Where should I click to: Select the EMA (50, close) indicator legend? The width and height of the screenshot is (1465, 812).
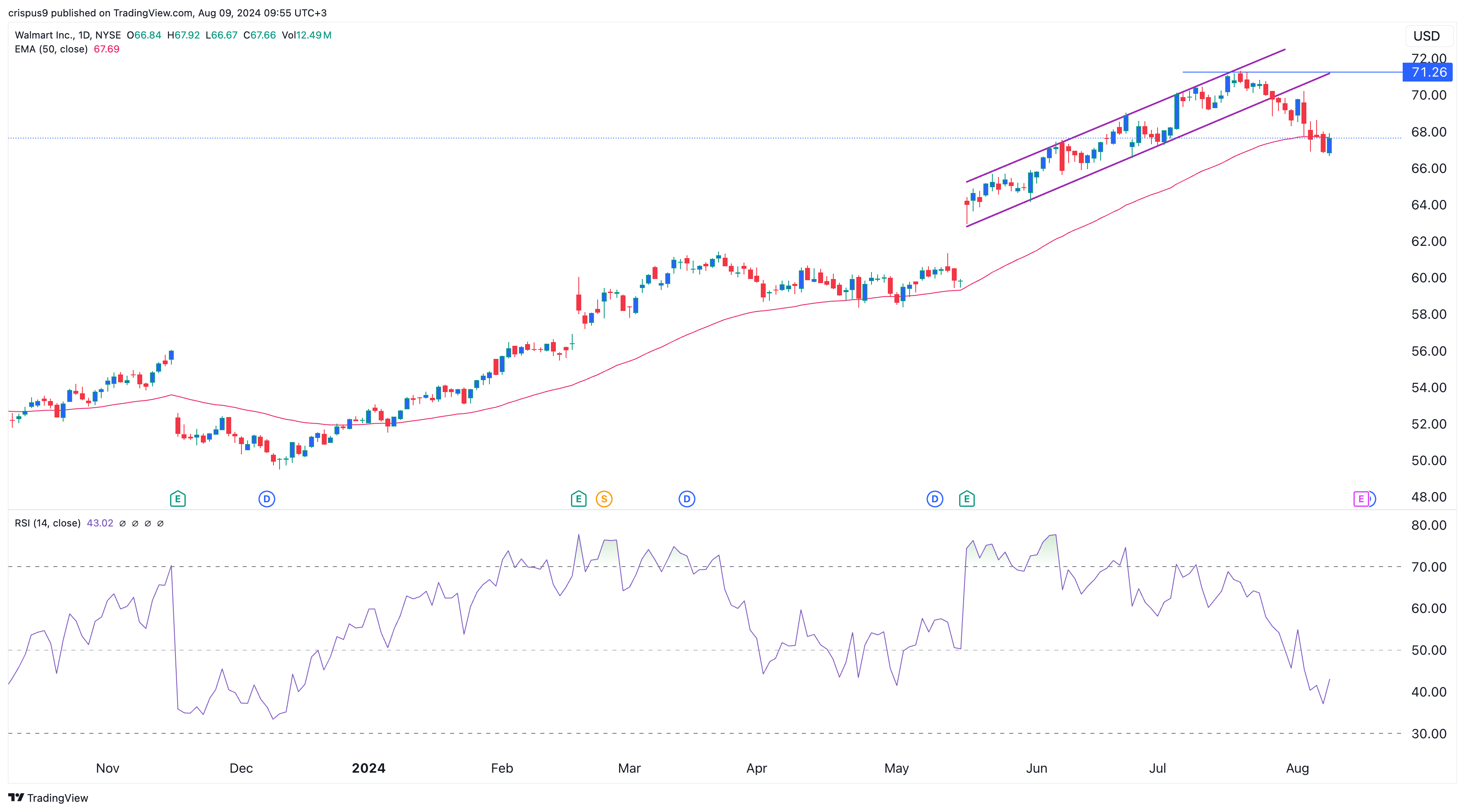click(51, 49)
